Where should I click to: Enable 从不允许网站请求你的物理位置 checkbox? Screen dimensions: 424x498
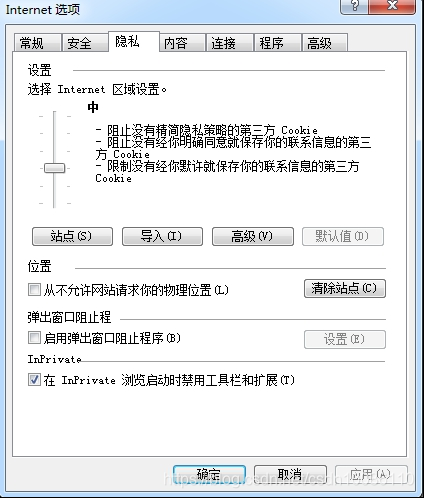[34, 290]
